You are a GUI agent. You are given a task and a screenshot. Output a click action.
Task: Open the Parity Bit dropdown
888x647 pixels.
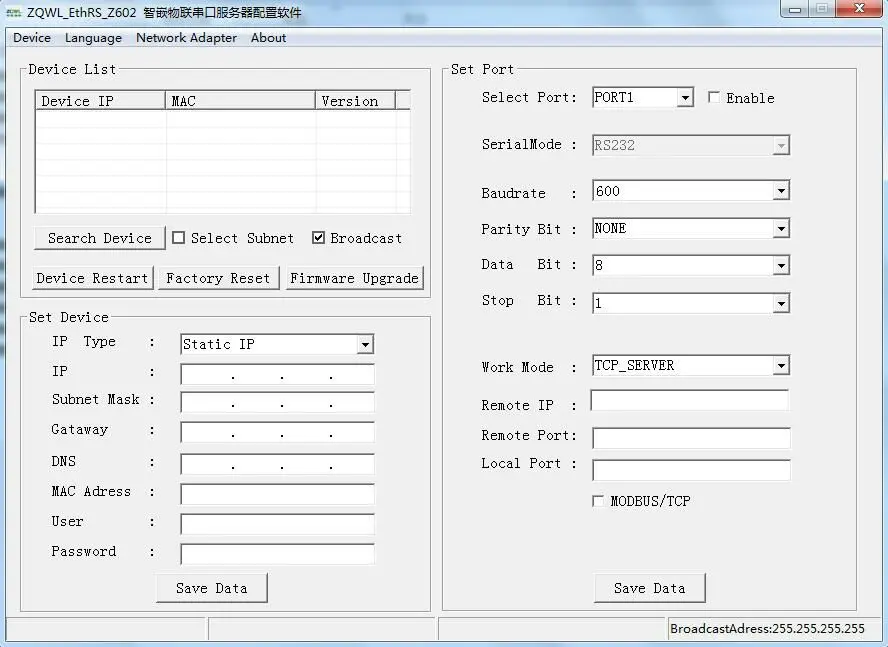pyautogui.click(x=779, y=228)
